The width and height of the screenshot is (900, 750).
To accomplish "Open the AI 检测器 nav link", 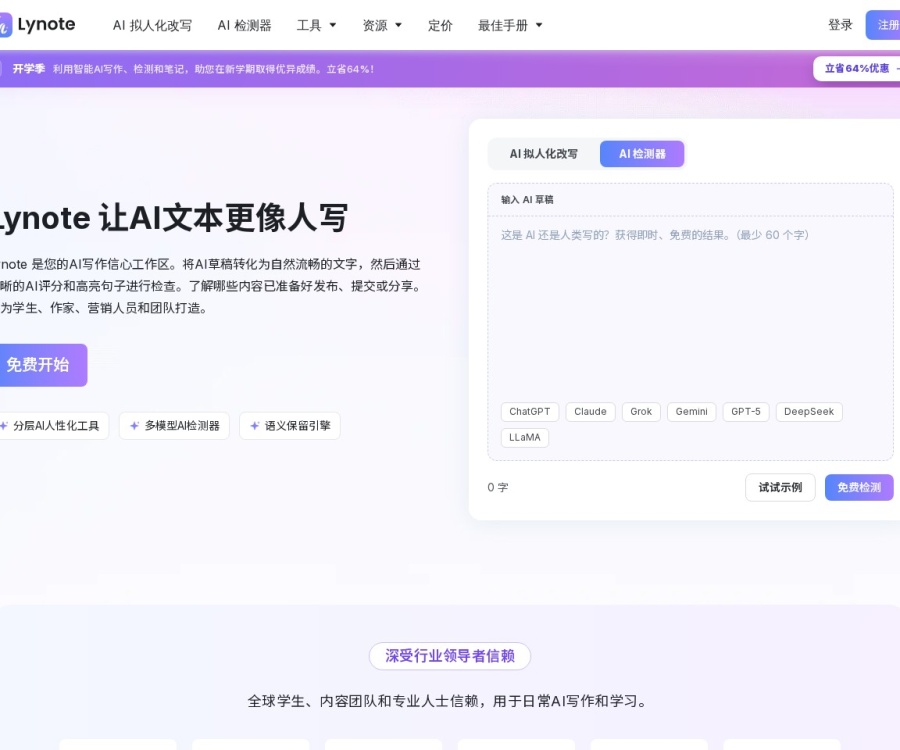I will (245, 25).
